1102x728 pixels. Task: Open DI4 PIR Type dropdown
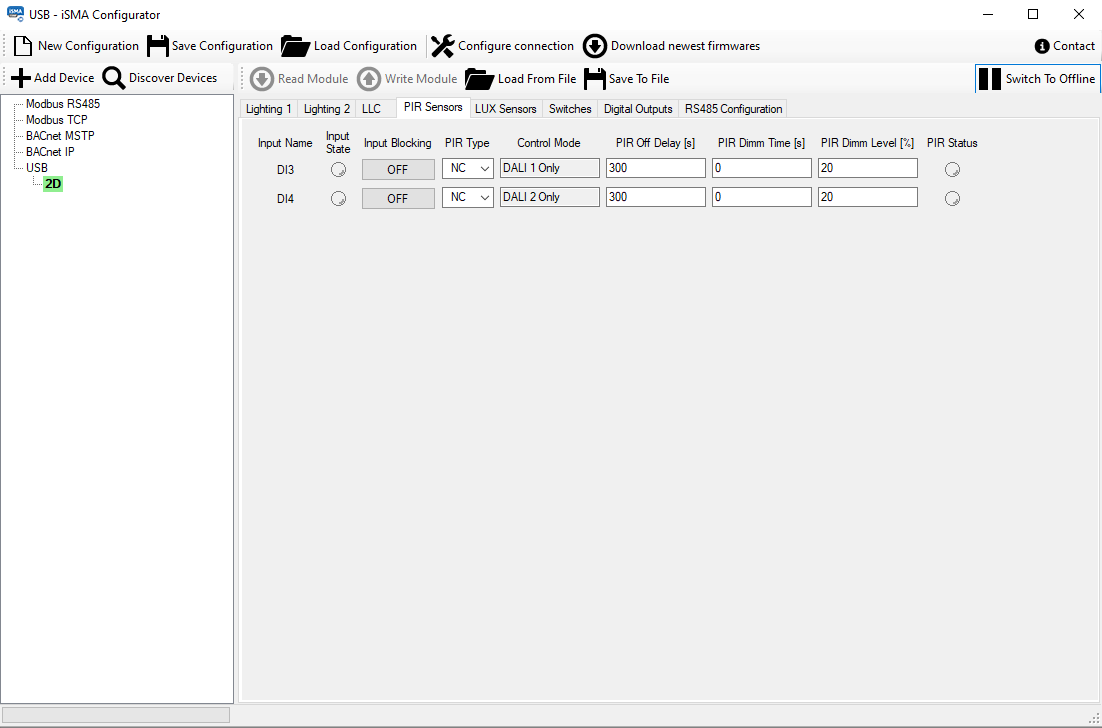468,198
